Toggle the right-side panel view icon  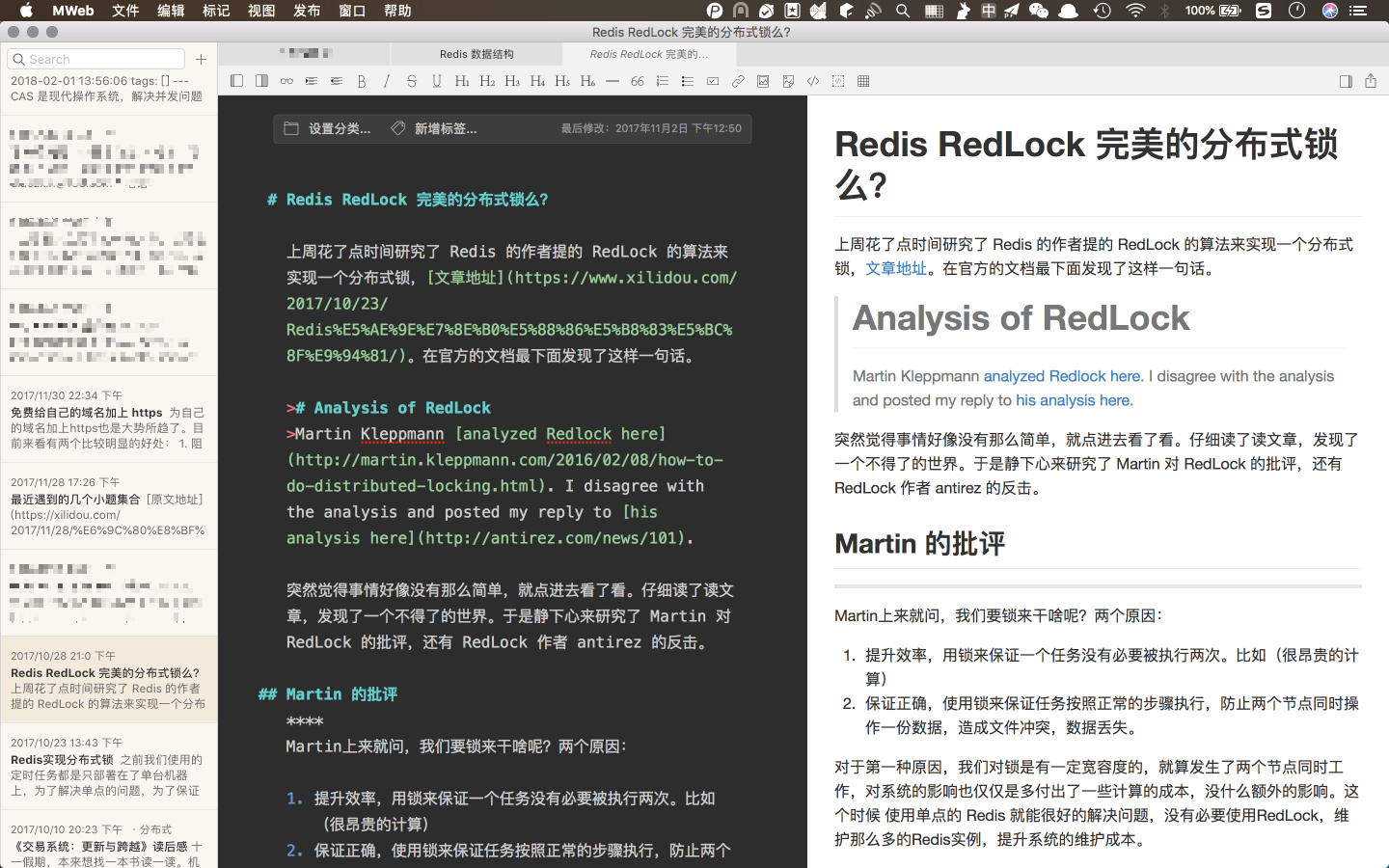coord(1346,82)
